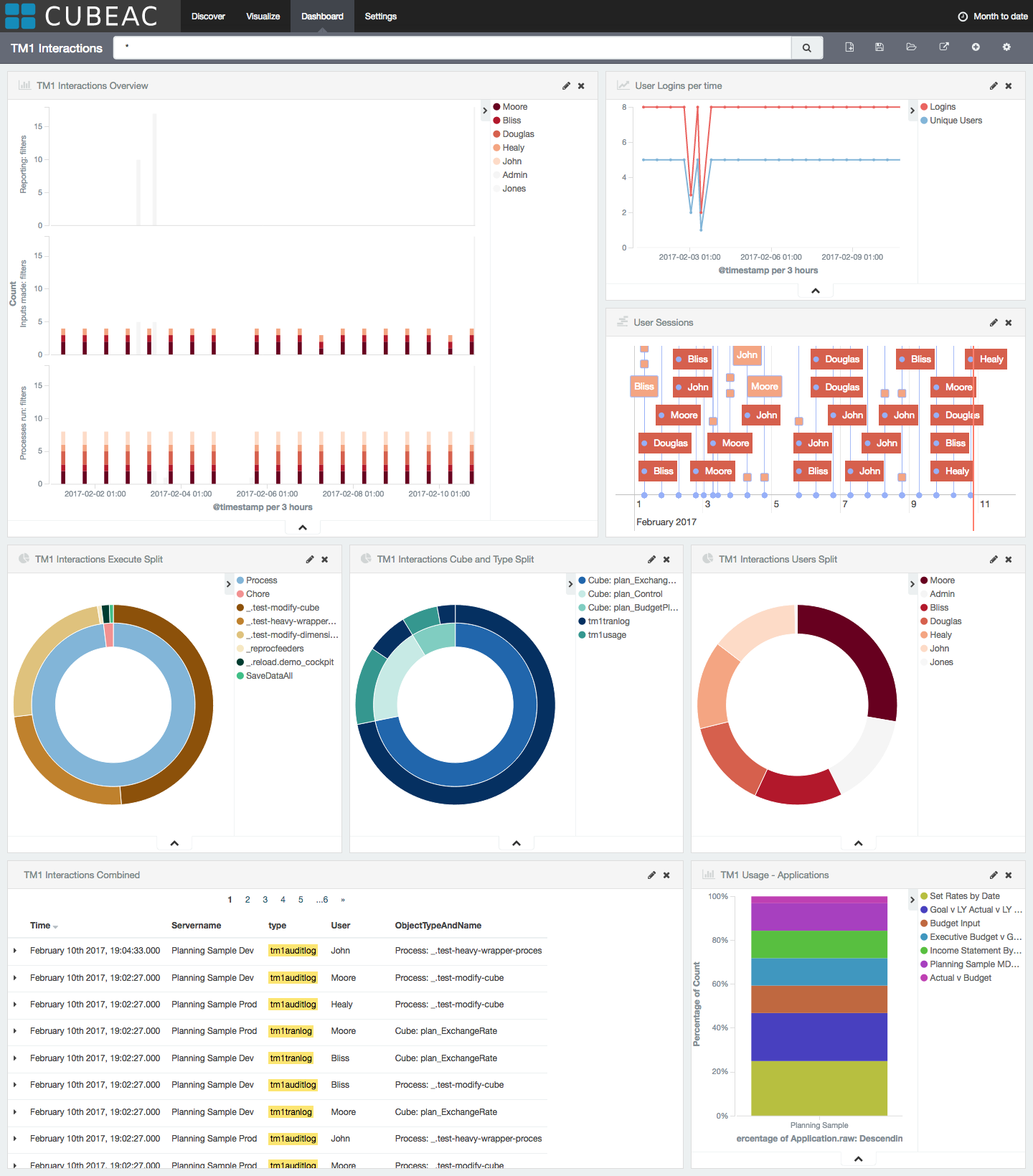Open saved dashboard folder icon
This screenshot has width=1033, height=1176.
(911, 47)
